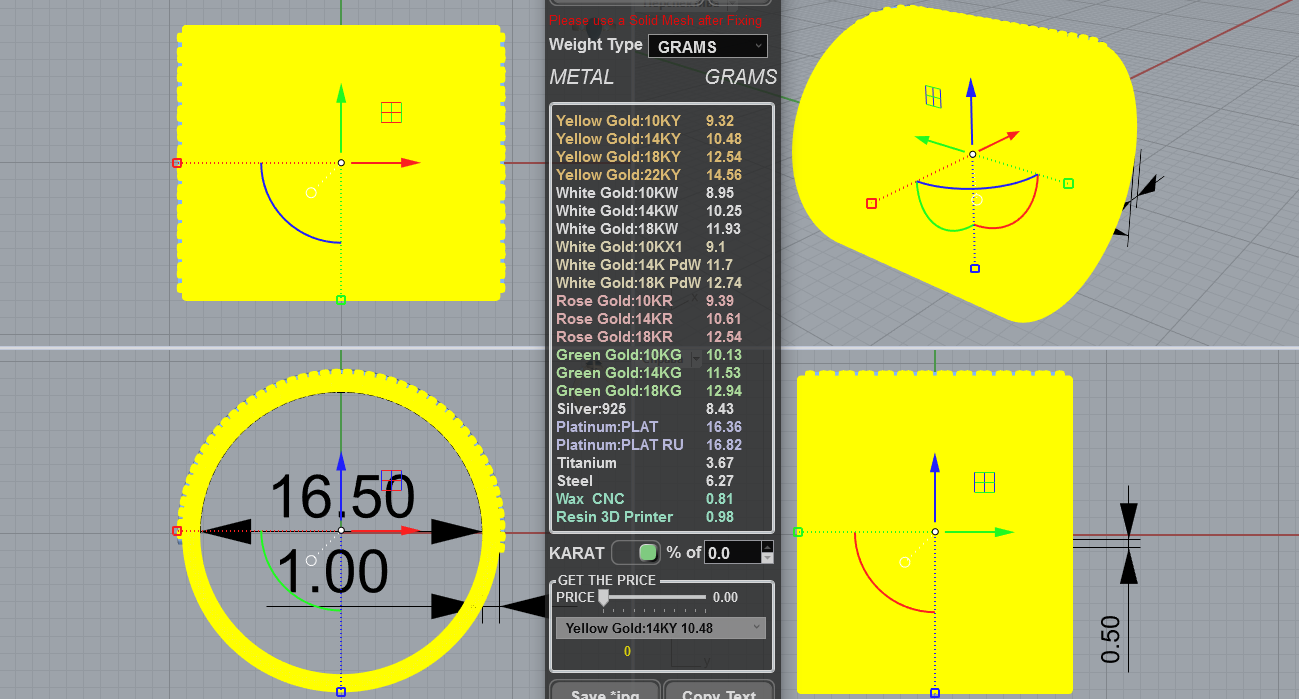This screenshot has height=699, width=1299.
Task: Click green rotation arc in ring-circle viewport
Action: (x=285, y=587)
